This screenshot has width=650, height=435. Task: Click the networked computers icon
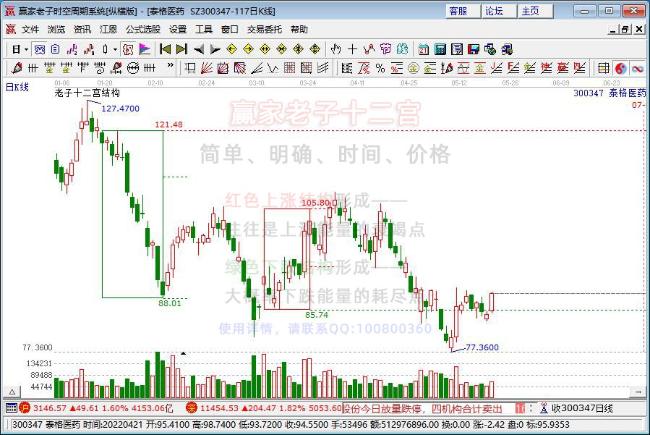point(490,49)
